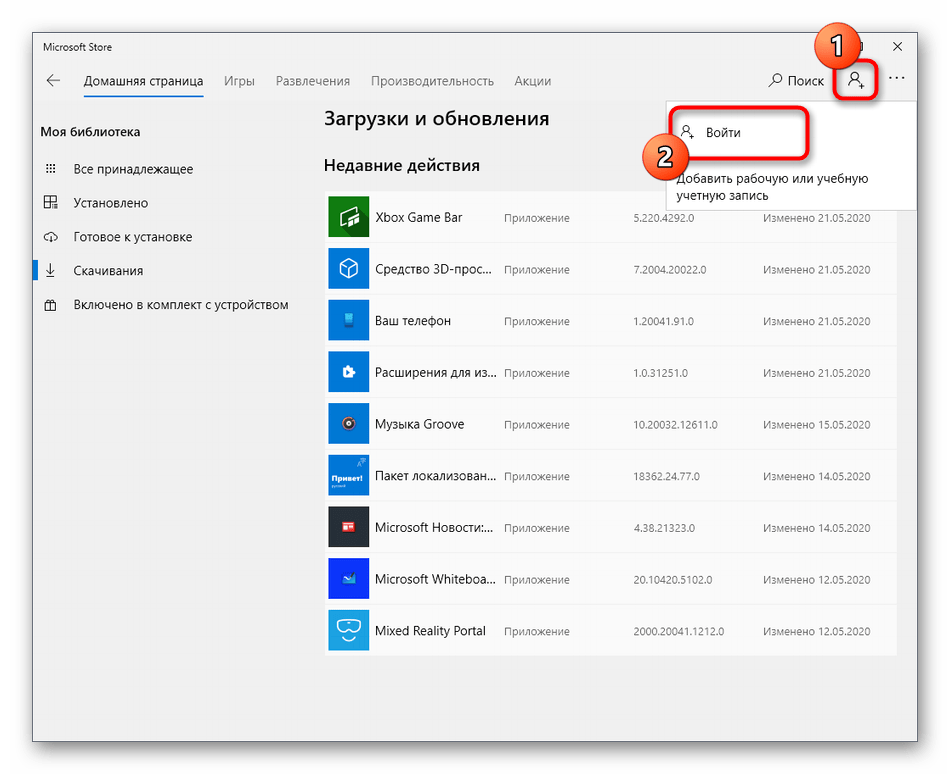Click the 3D viewer app icon
This screenshot has width=950, height=774.
point(348,269)
